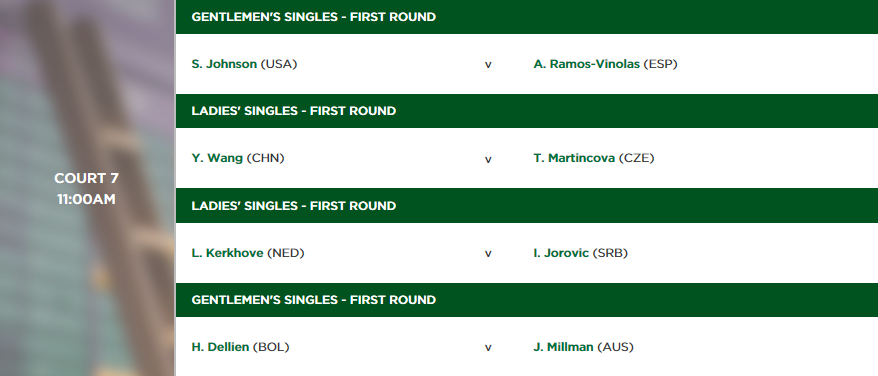Viewport: 878px width, 376px height.
Task: View J. Millman player page
Action: [x=563, y=347]
